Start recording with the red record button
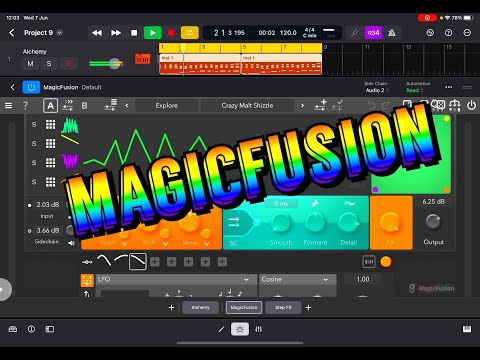The height and width of the screenshot is (360, 480). 171,33
